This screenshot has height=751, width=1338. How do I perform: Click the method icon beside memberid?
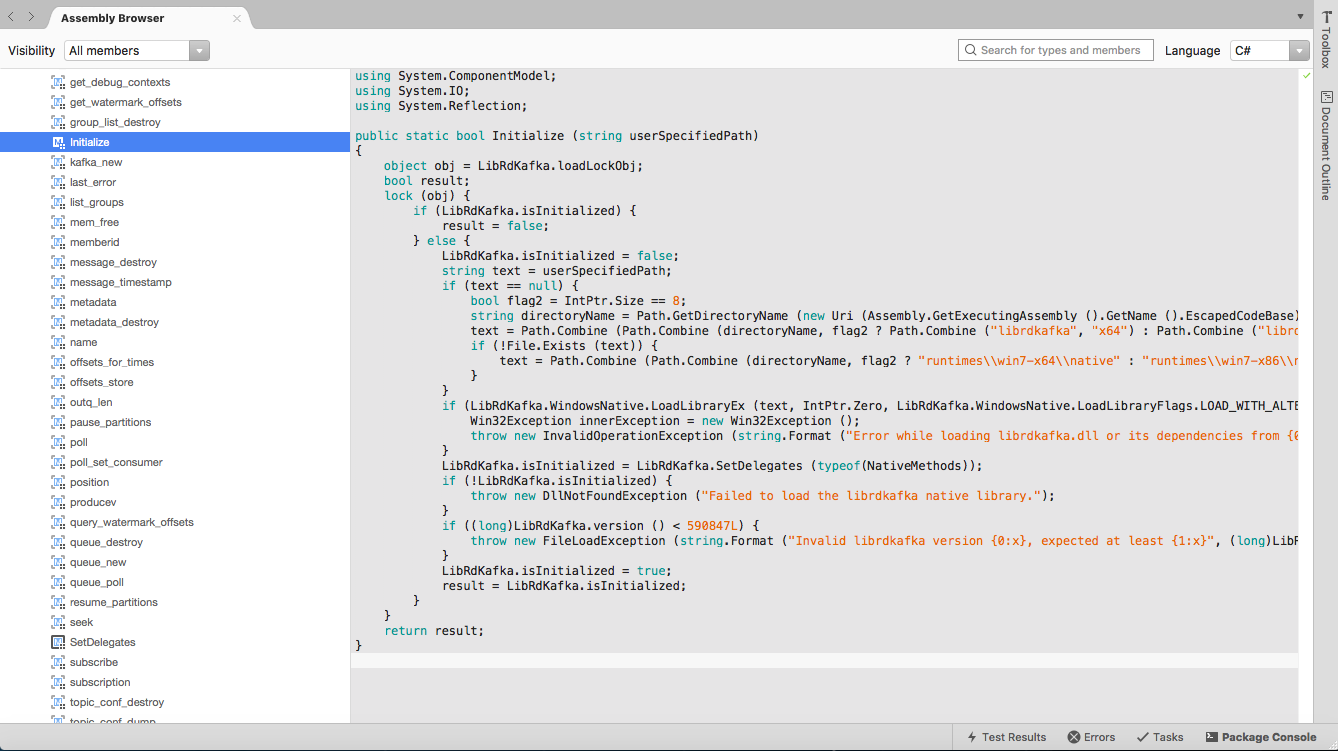tap(58, 242)
